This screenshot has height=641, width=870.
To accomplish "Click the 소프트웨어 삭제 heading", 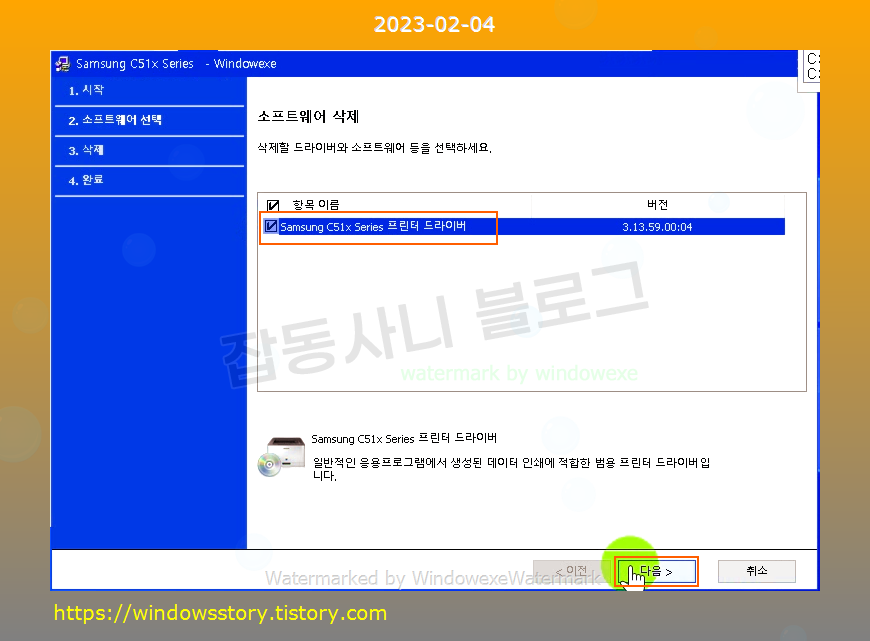I will [x=308, y=117].
